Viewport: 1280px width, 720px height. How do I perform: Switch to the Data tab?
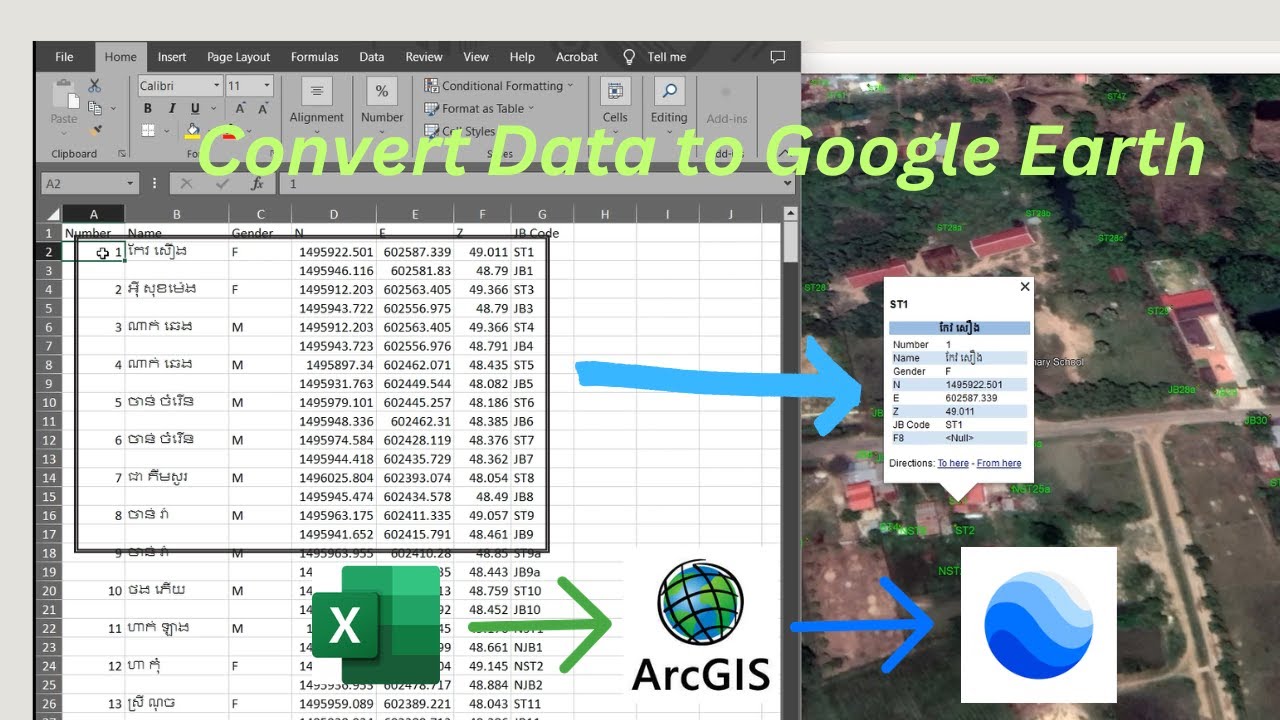pyautogui.click(x=372, y=57)
